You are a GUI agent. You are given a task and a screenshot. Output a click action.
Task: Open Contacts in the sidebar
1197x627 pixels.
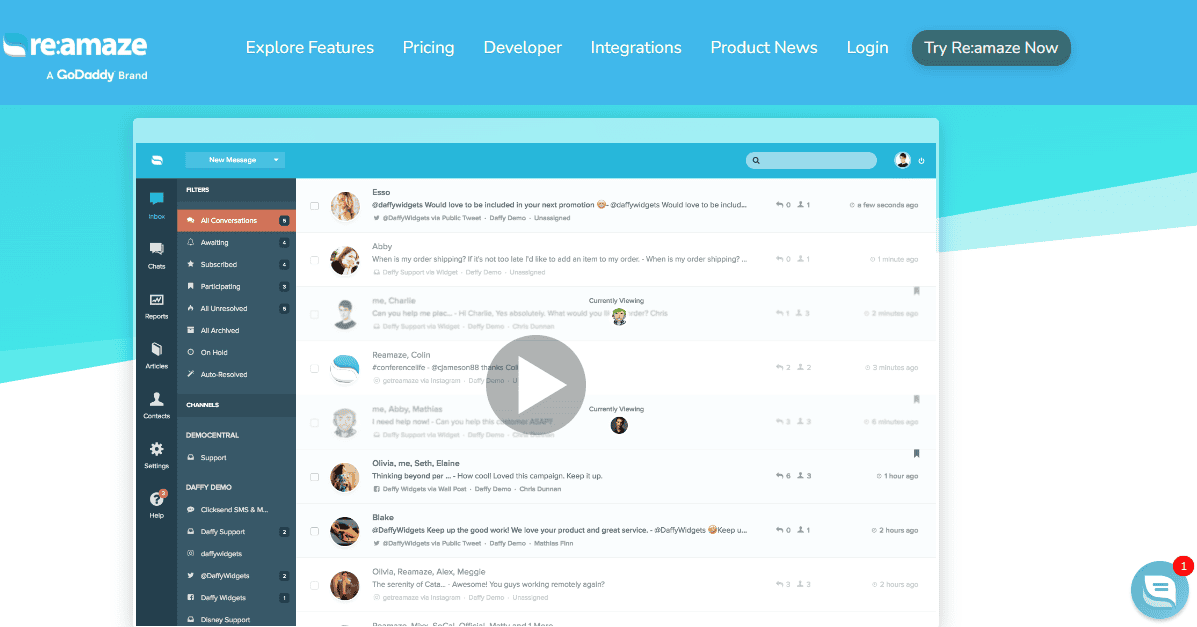pos(156,403)
